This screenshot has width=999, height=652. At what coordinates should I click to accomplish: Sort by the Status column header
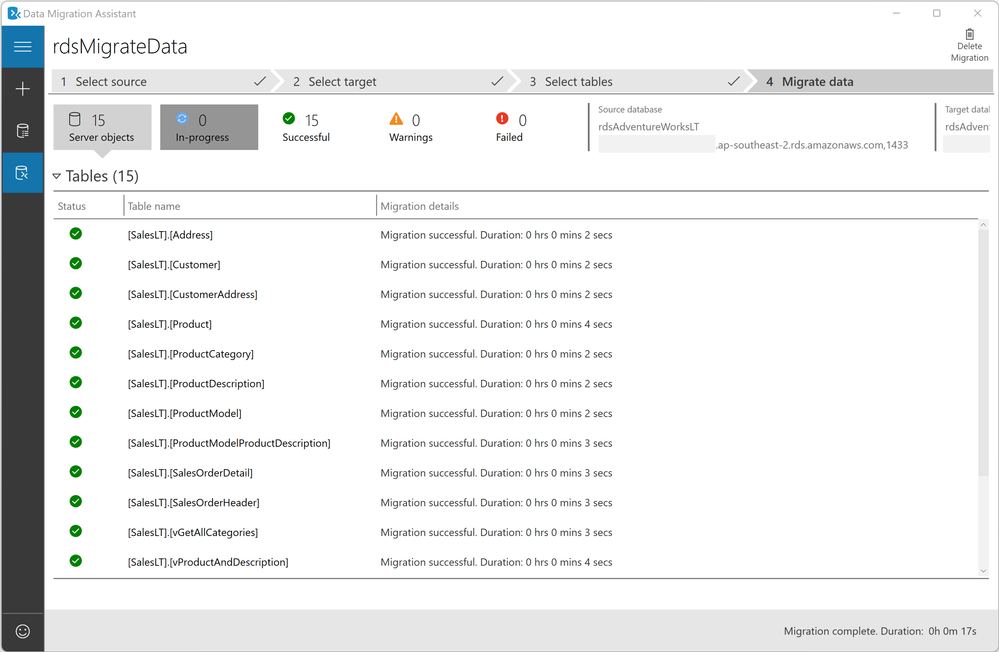coord(71,206)
